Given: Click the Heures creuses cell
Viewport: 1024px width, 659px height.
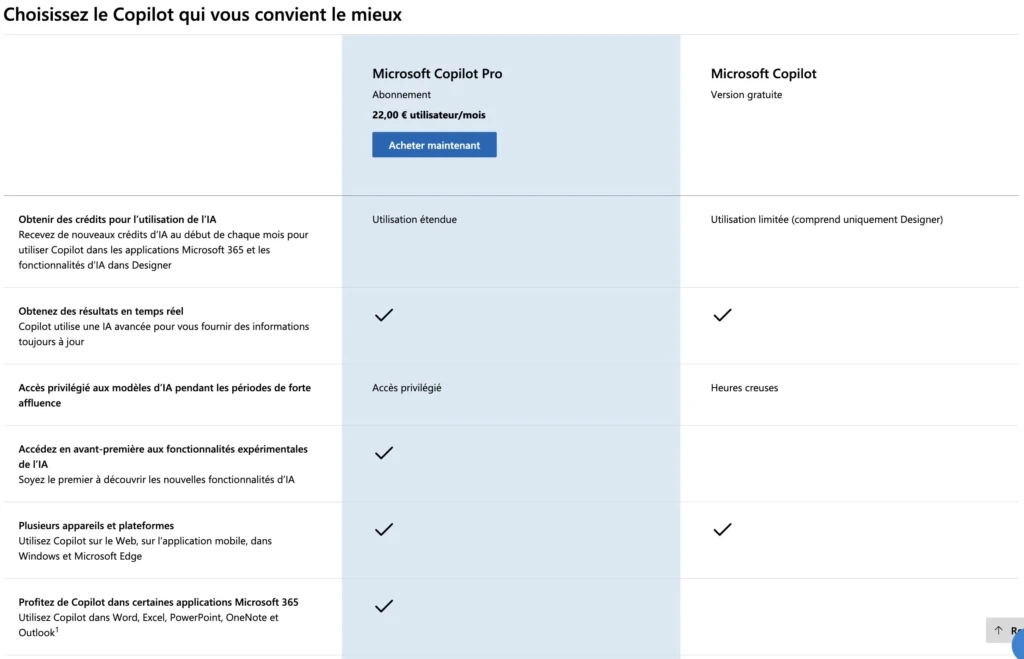Looking at the screenshot, I should coord(744,388).
